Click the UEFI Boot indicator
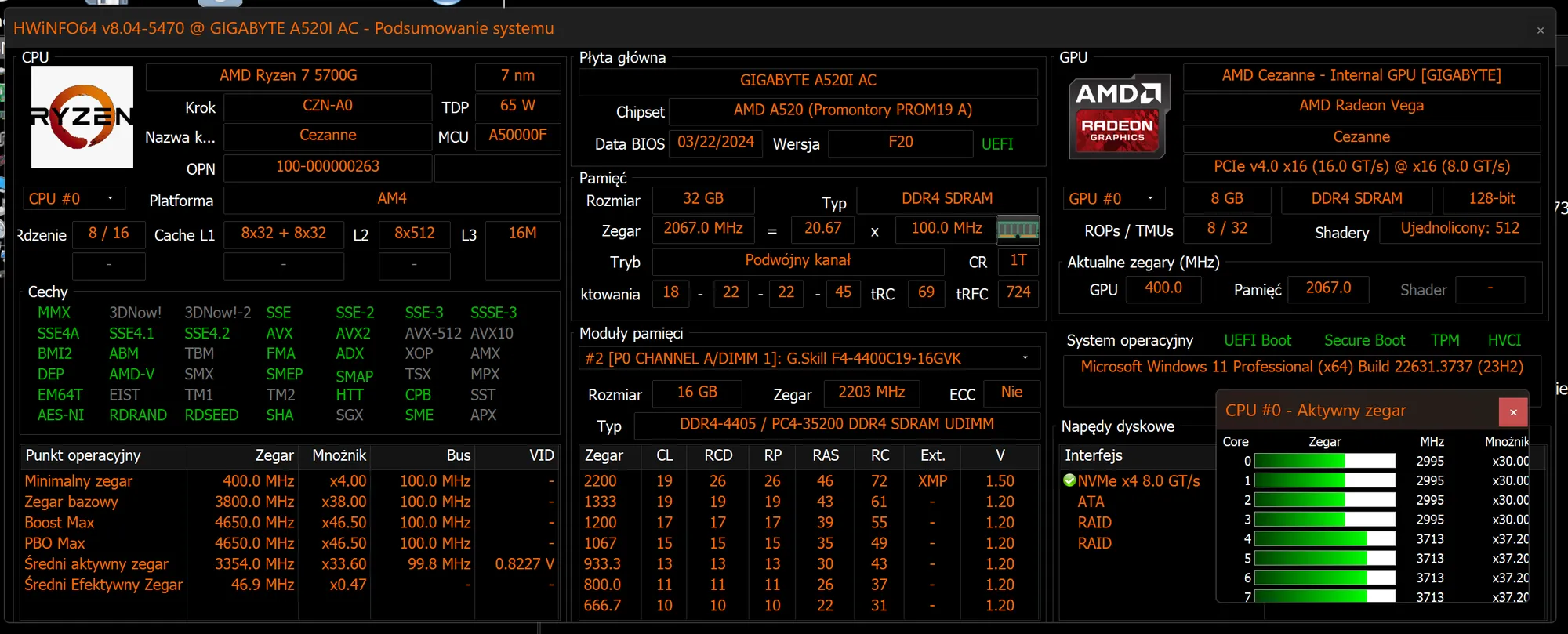This screenshot has height=634, width=1568. [1258, 341]
